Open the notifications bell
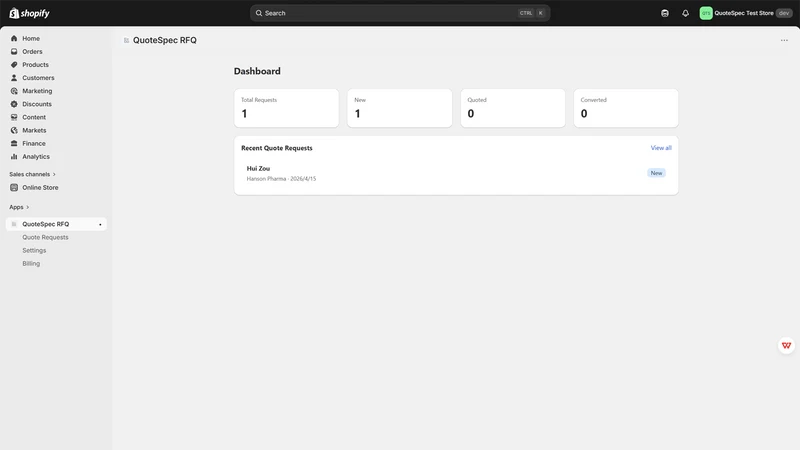 tap(685, 13)
